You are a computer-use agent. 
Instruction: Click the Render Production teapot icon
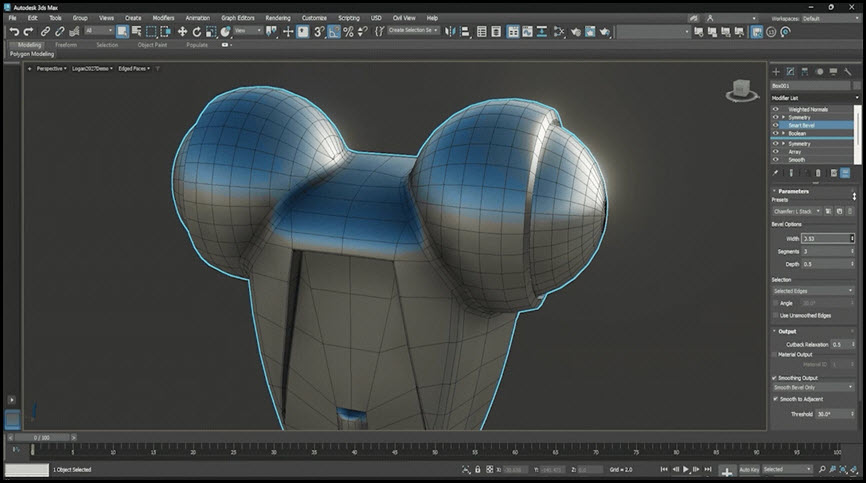(x=605, y=31)
